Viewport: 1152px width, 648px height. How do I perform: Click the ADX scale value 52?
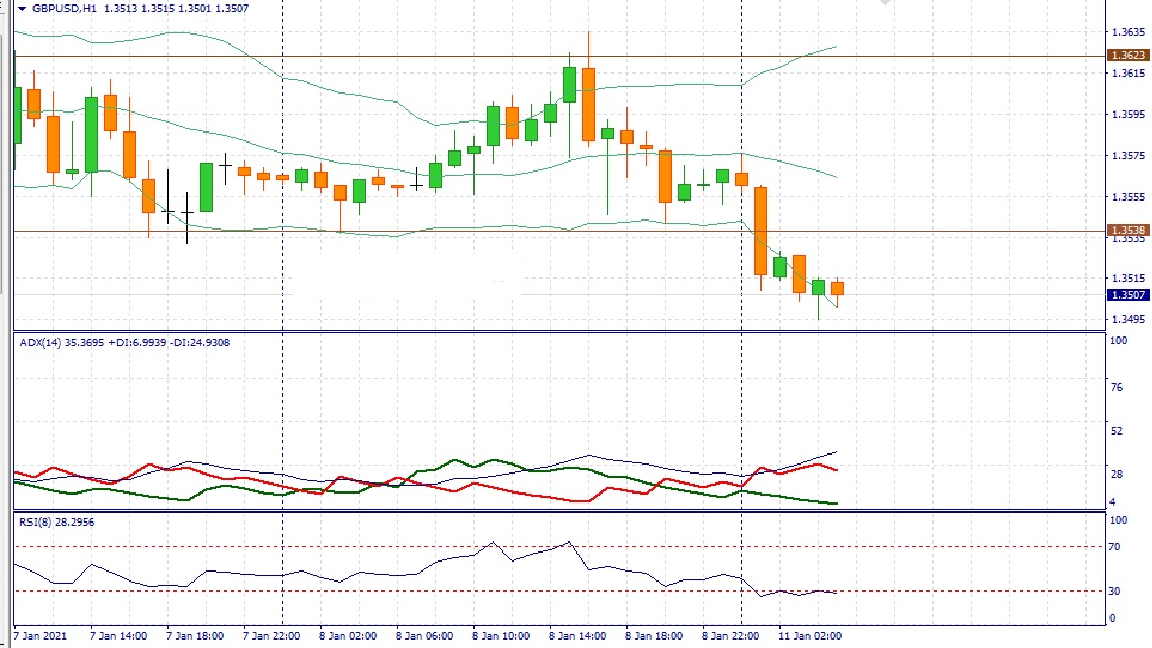pos(1116,431)
